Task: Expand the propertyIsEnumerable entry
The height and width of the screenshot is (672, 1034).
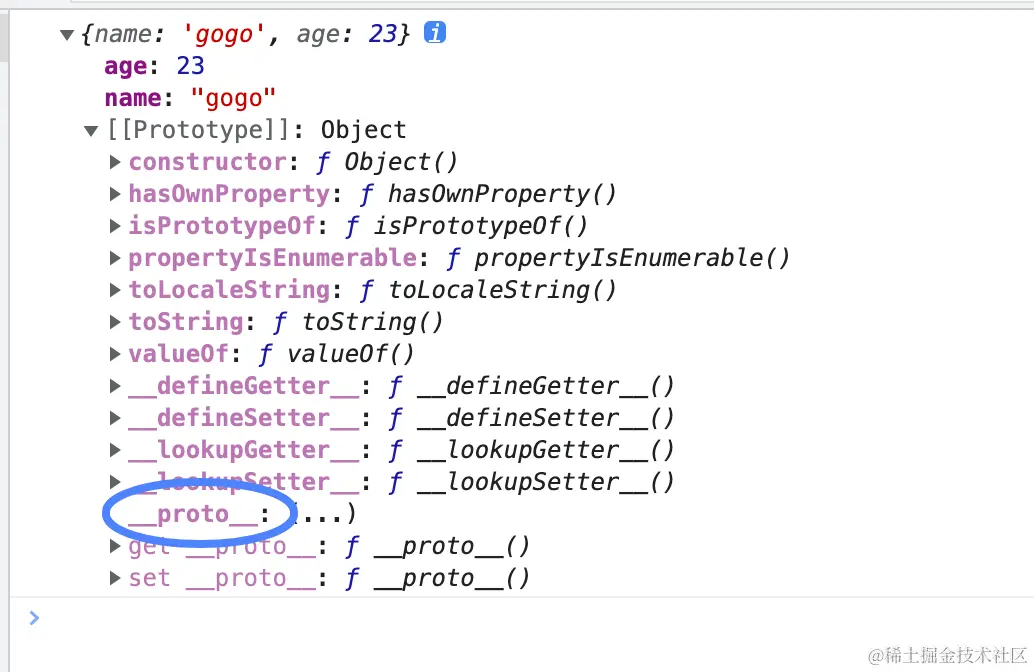Action: click(115, 258)
